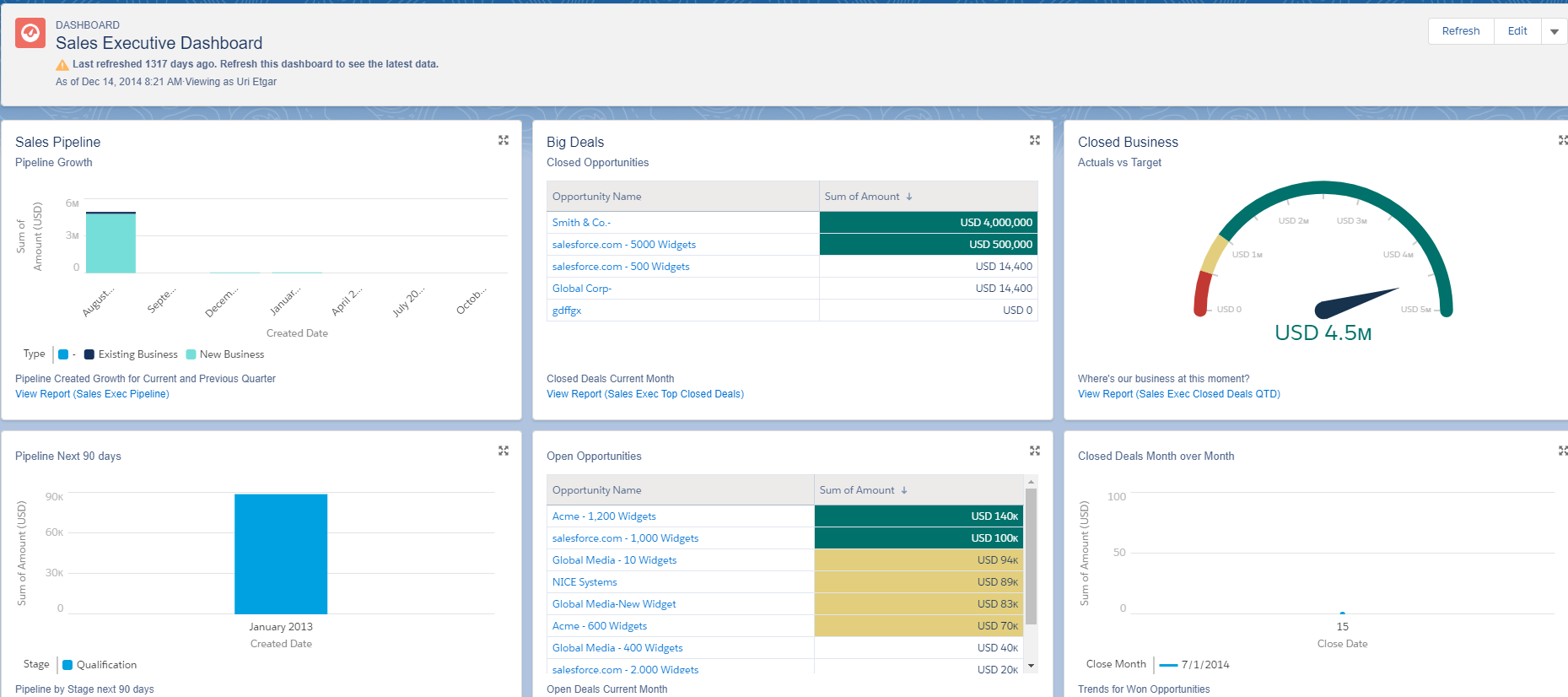Expand the Closed Deals Month over Month chart

1563,451
